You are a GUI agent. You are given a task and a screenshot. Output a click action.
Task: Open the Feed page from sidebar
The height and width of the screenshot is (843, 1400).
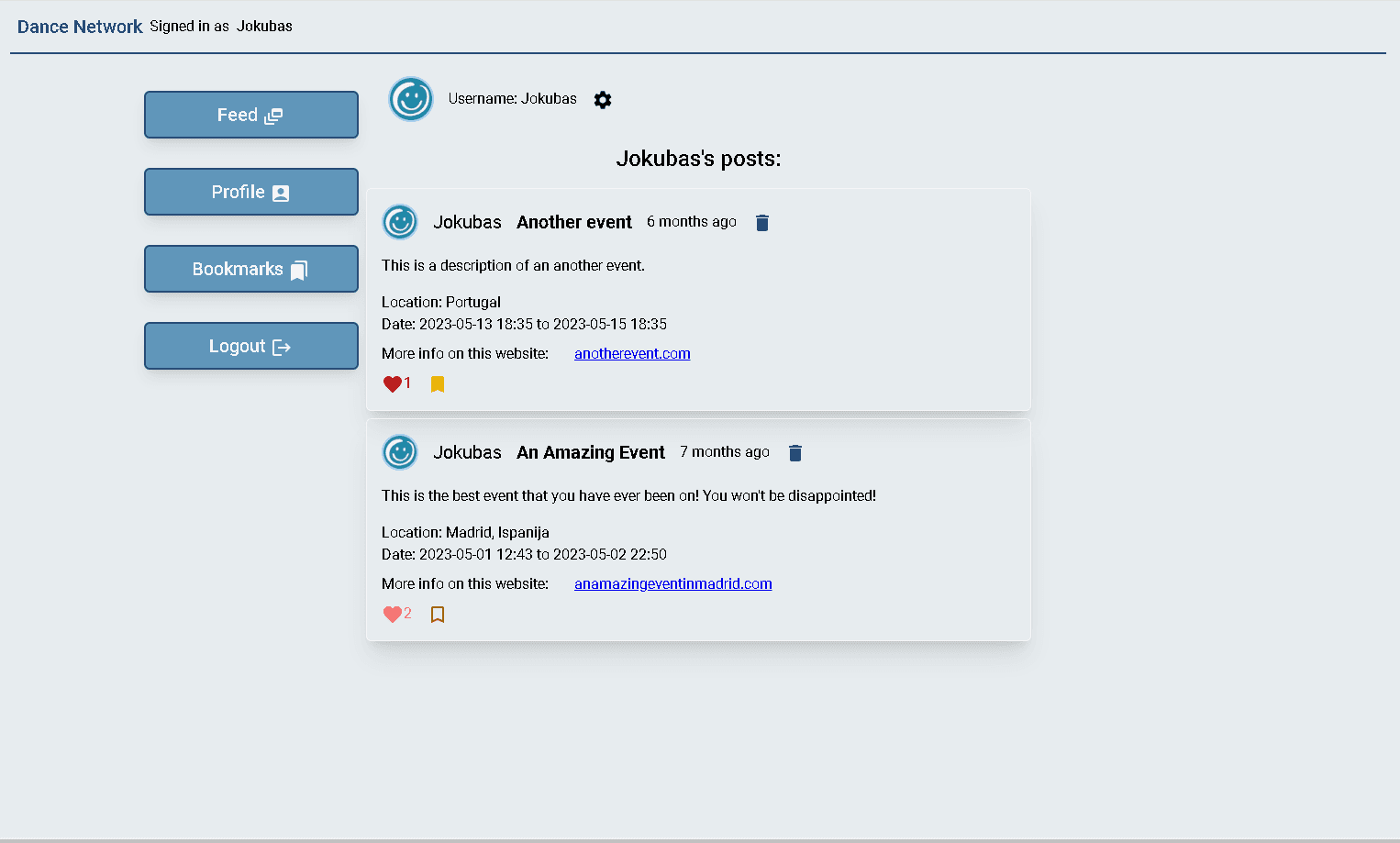tap(250, 115)
